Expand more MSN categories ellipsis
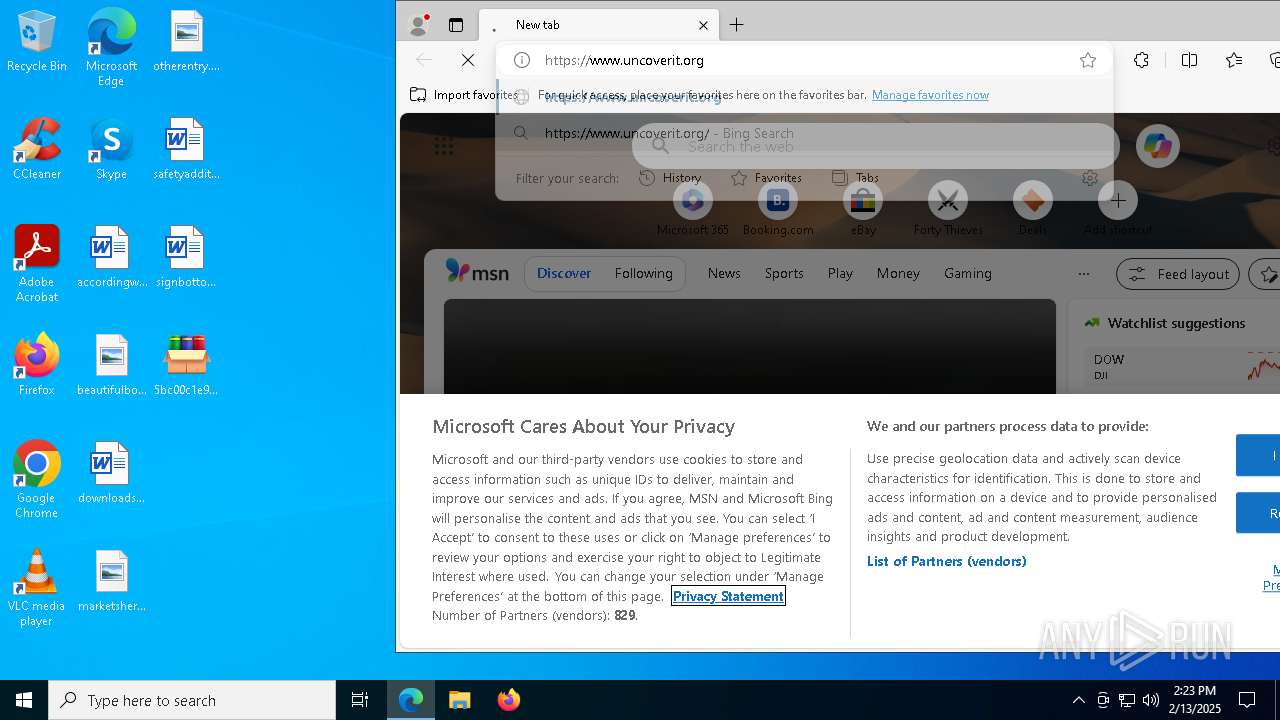The width and height of the screenshot is (1280, 720). [x=1083, y=273]
